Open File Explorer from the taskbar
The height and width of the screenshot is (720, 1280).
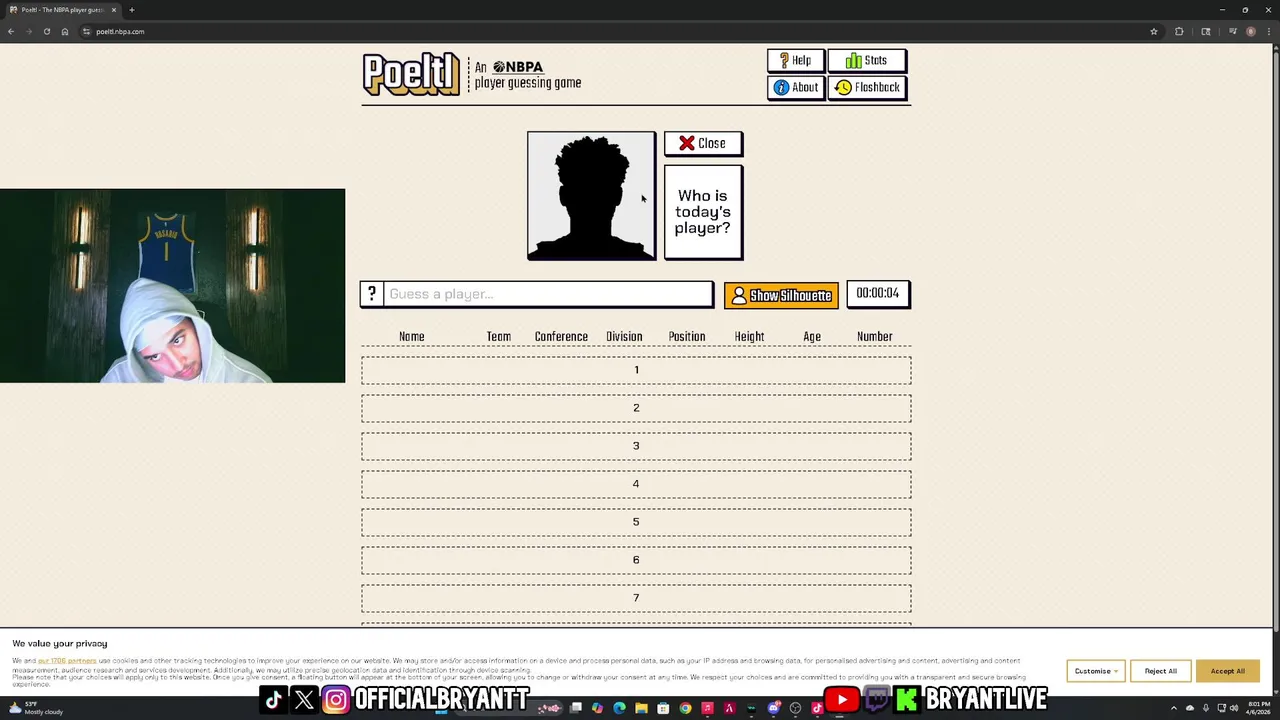(x=641, y=708)
